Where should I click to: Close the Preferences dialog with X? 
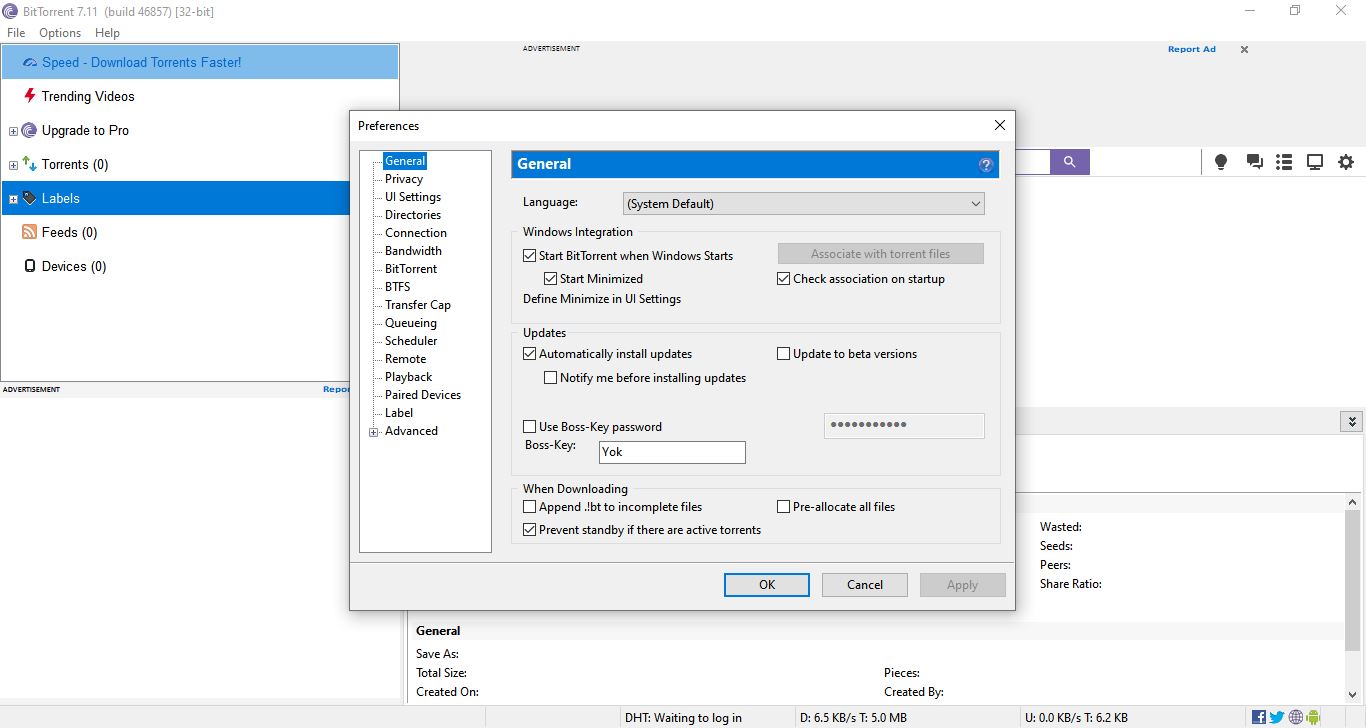click(x=999, y=125)
